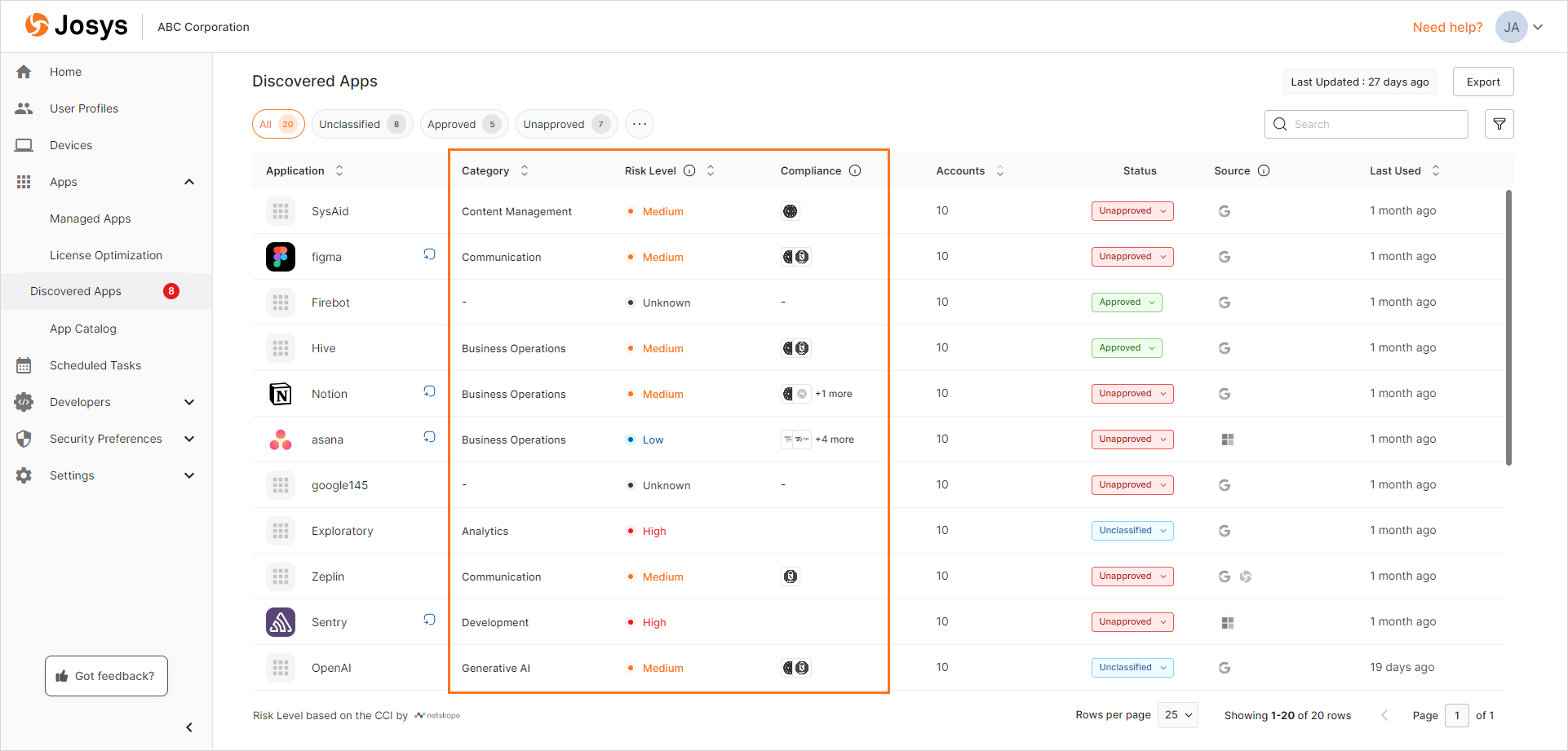Click the User Profiles people icon
The height and width of the screenshot is (751, 1568).
click(x=24, y=108)
